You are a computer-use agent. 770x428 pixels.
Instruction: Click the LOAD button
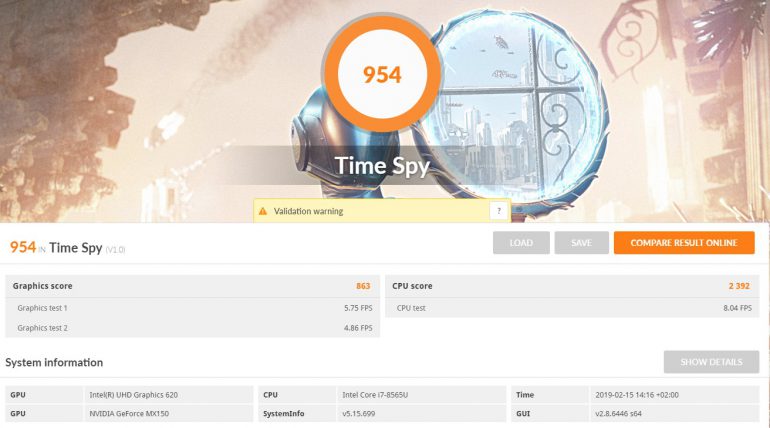[521, 243]
